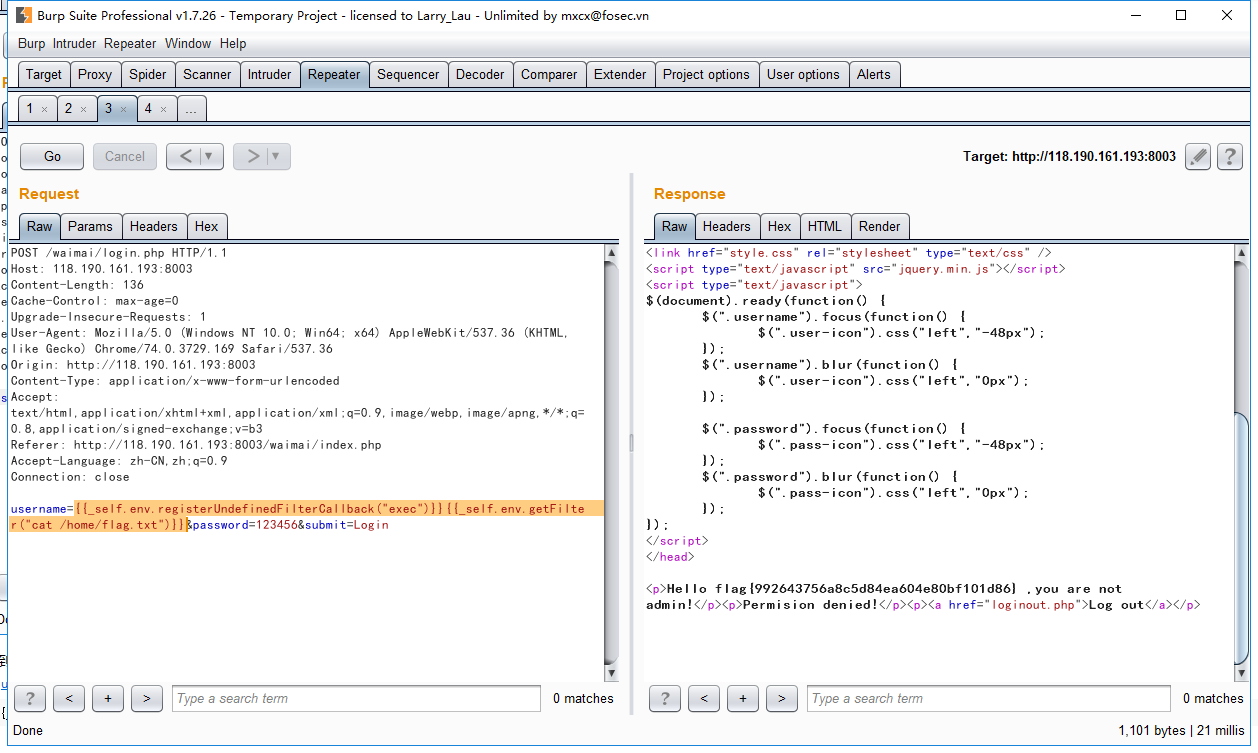Image resolution: width=1258 pixels, height=753 pixels.
Task: Open the Alerts tab
Action: (x=874, y=74)
